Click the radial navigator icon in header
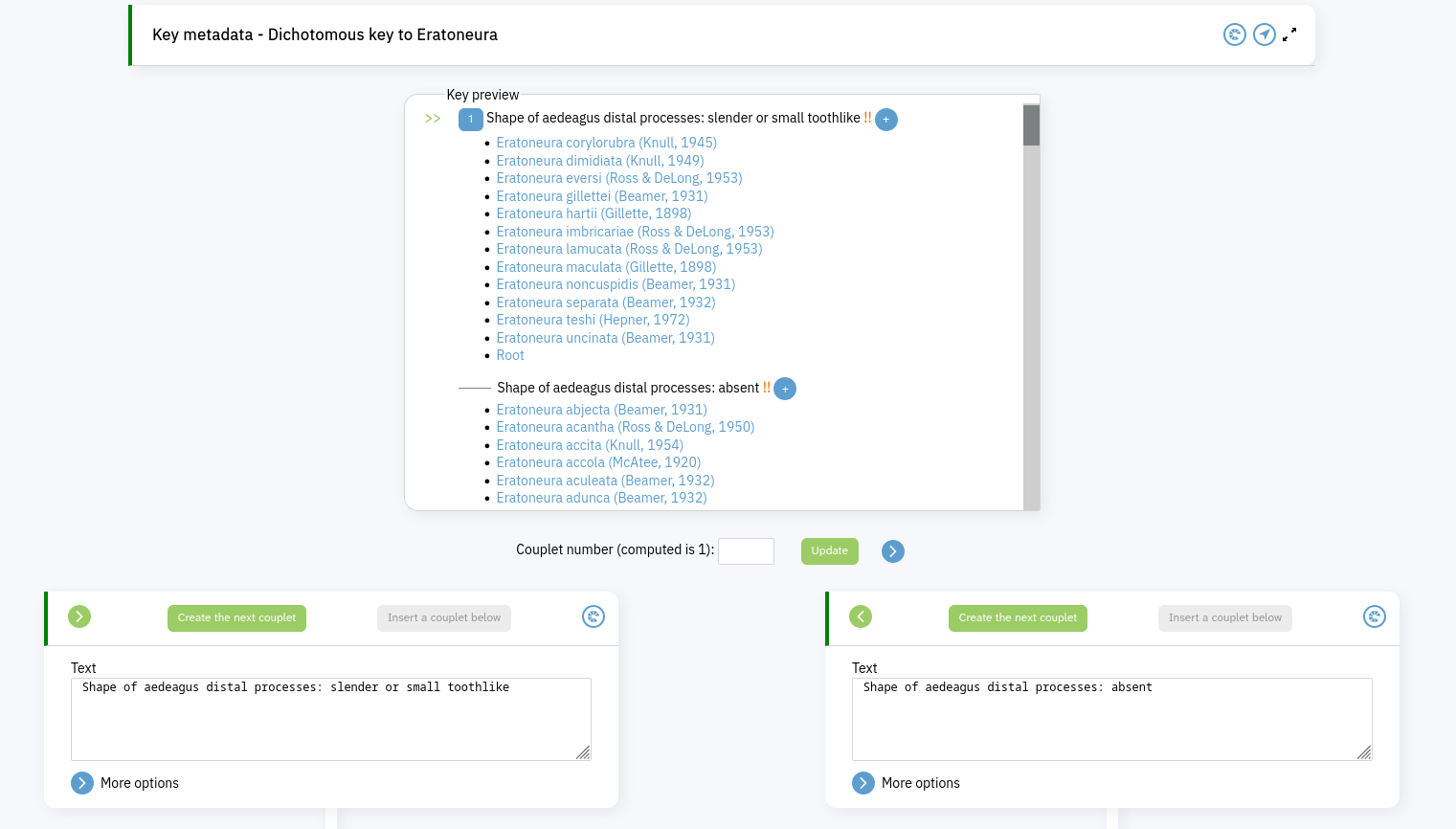Image resolution: width=1456 pixels, height=829 pixels. click(1235, 35)
